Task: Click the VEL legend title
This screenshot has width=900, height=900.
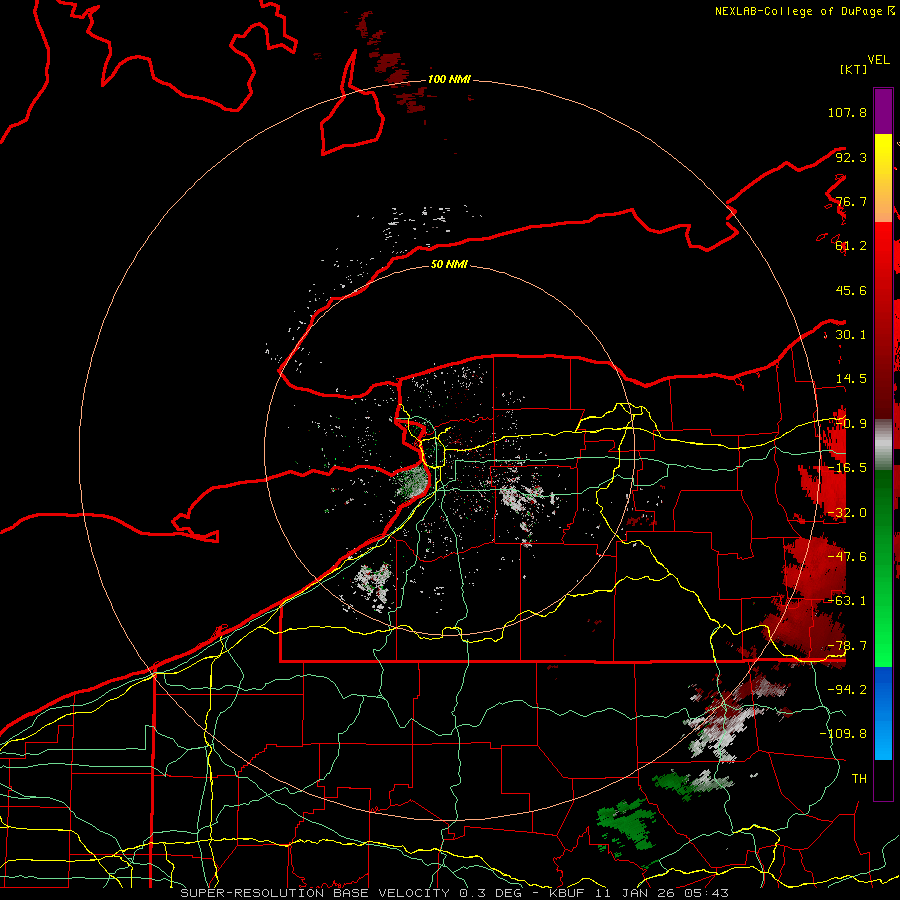Action: pos(878,59)
